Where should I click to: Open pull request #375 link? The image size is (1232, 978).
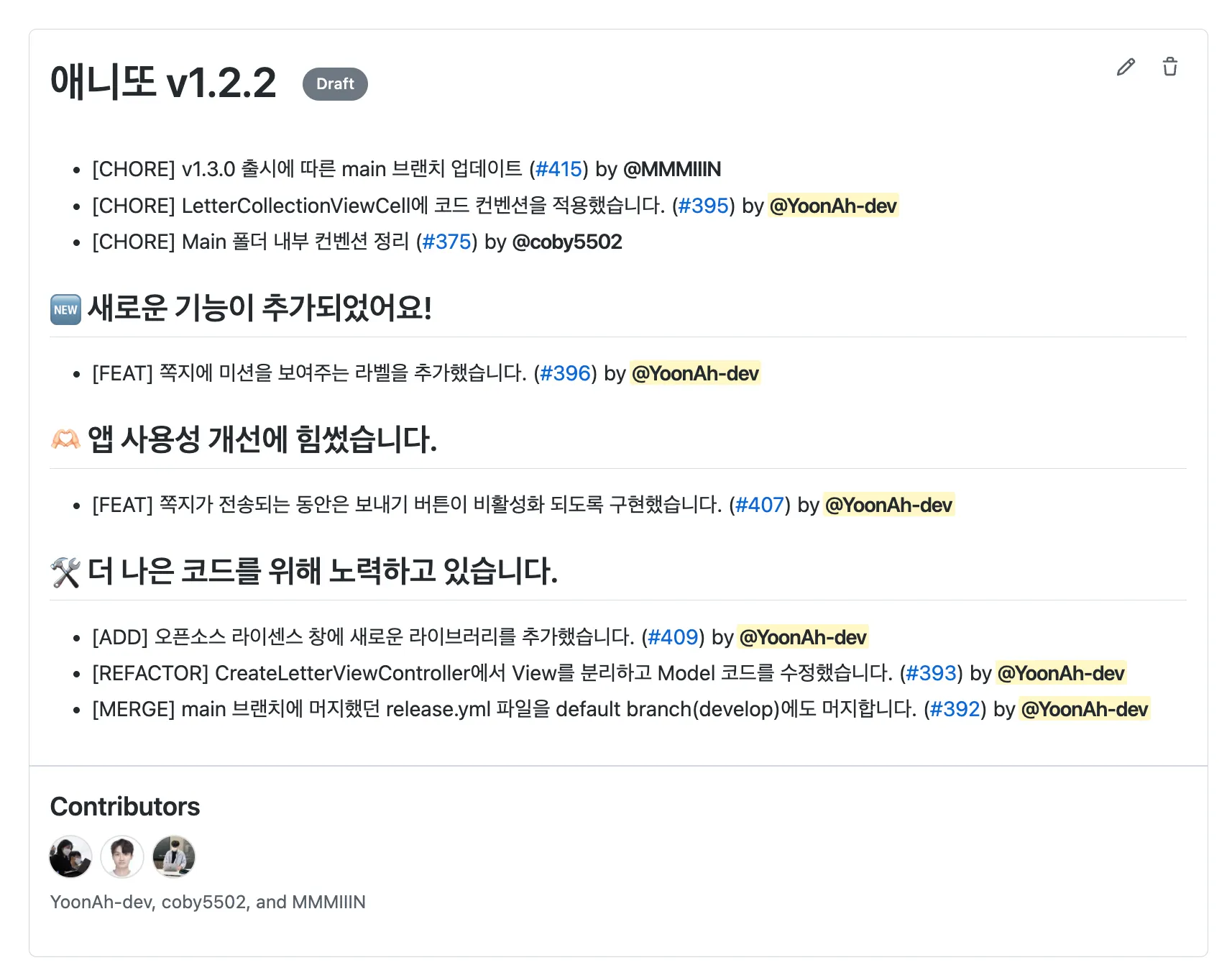pos(446,242)
